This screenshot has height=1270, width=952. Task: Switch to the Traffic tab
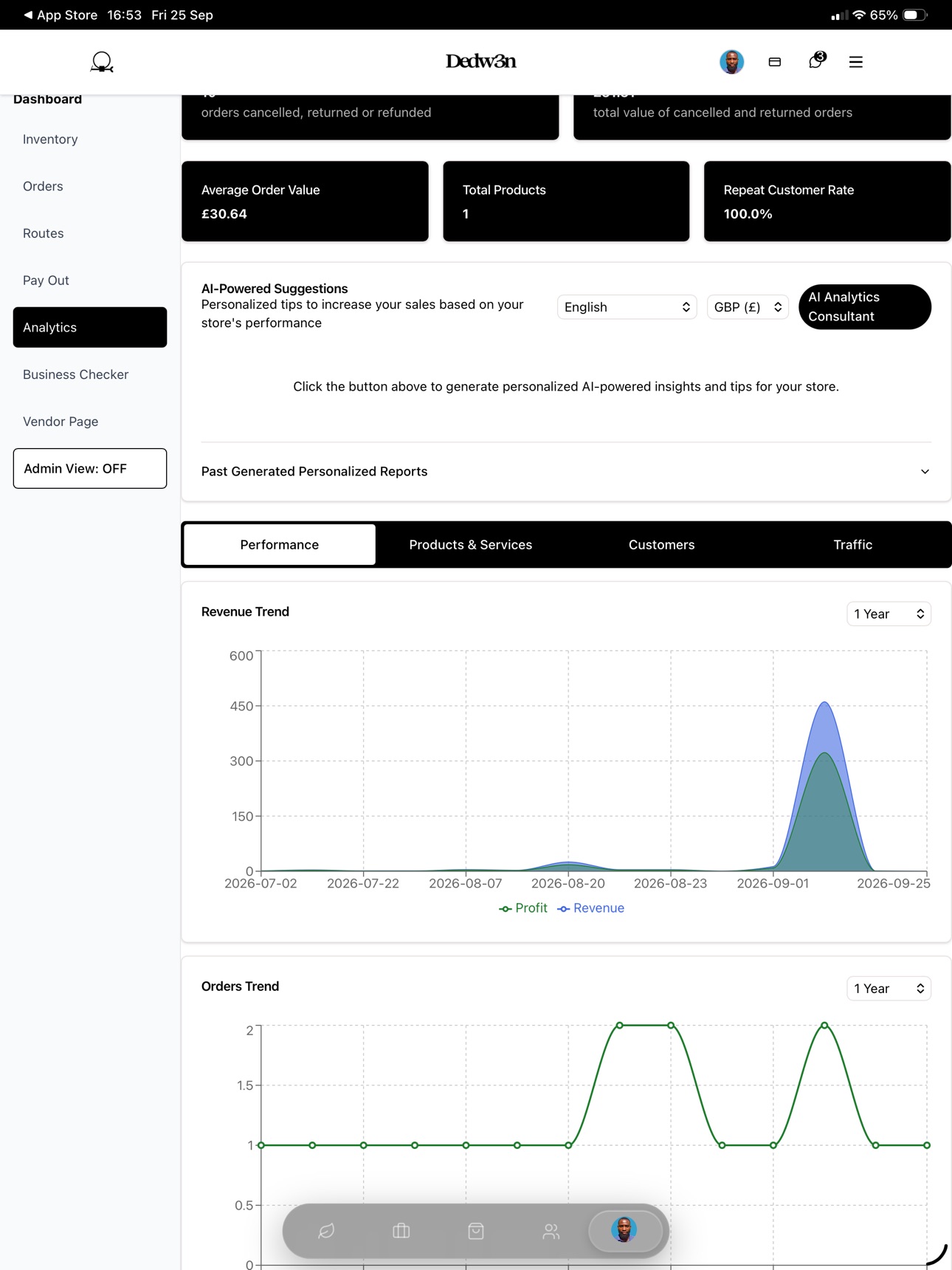tap(853, 544)
